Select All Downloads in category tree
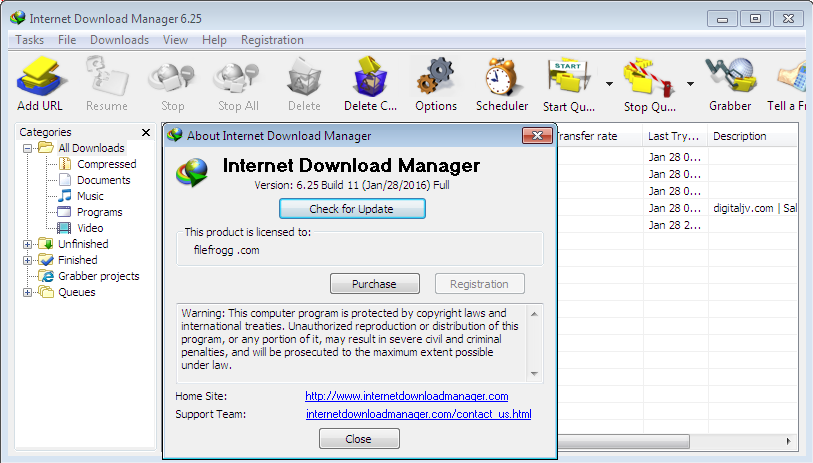The height and width of the screenshot is (463, 813). pos(91,148)
